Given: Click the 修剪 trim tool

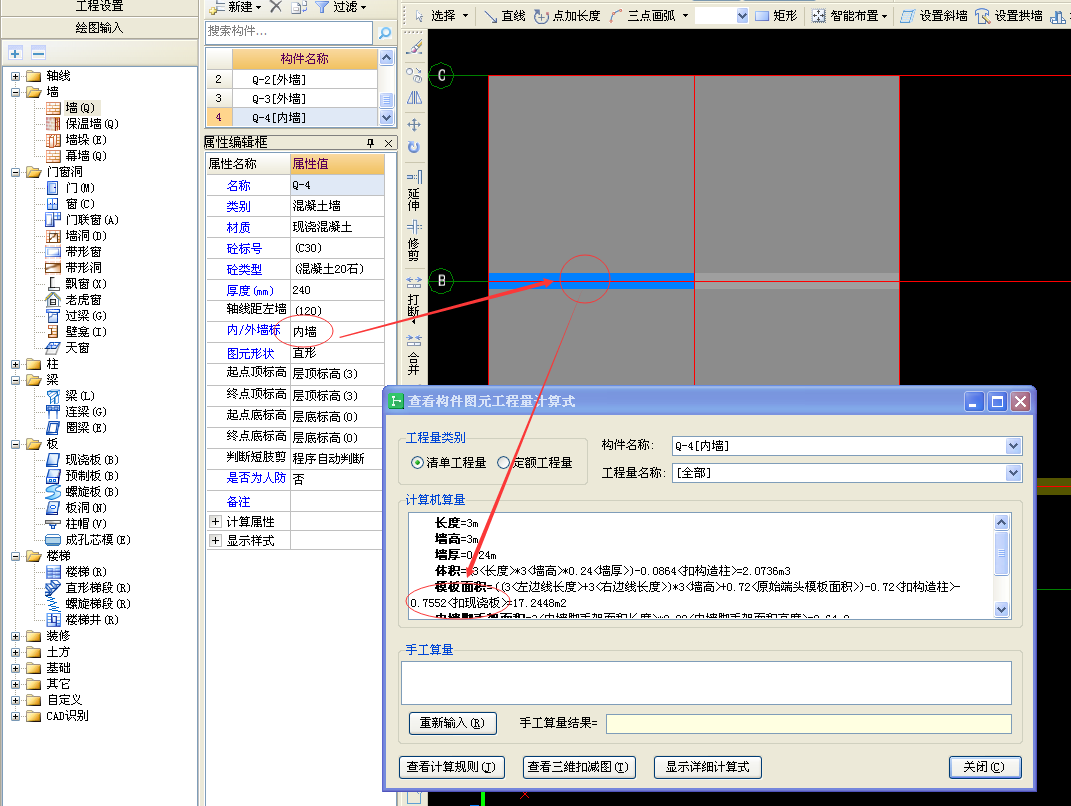Looking at the screenshot, I should (x=414, y=240).
